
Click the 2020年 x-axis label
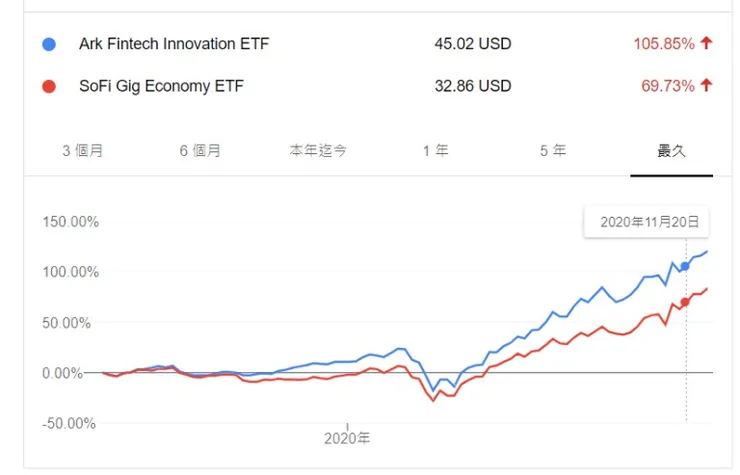pos(347,438)
